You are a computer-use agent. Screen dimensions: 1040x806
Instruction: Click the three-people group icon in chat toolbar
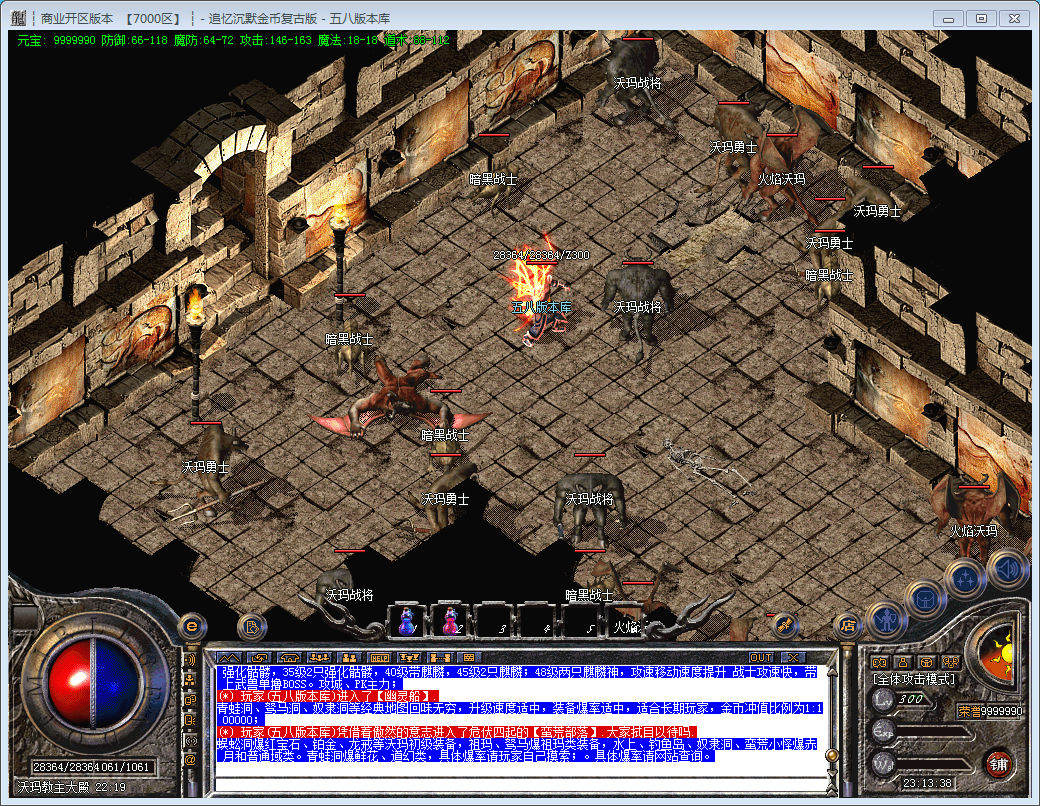(x=320, y=657)
